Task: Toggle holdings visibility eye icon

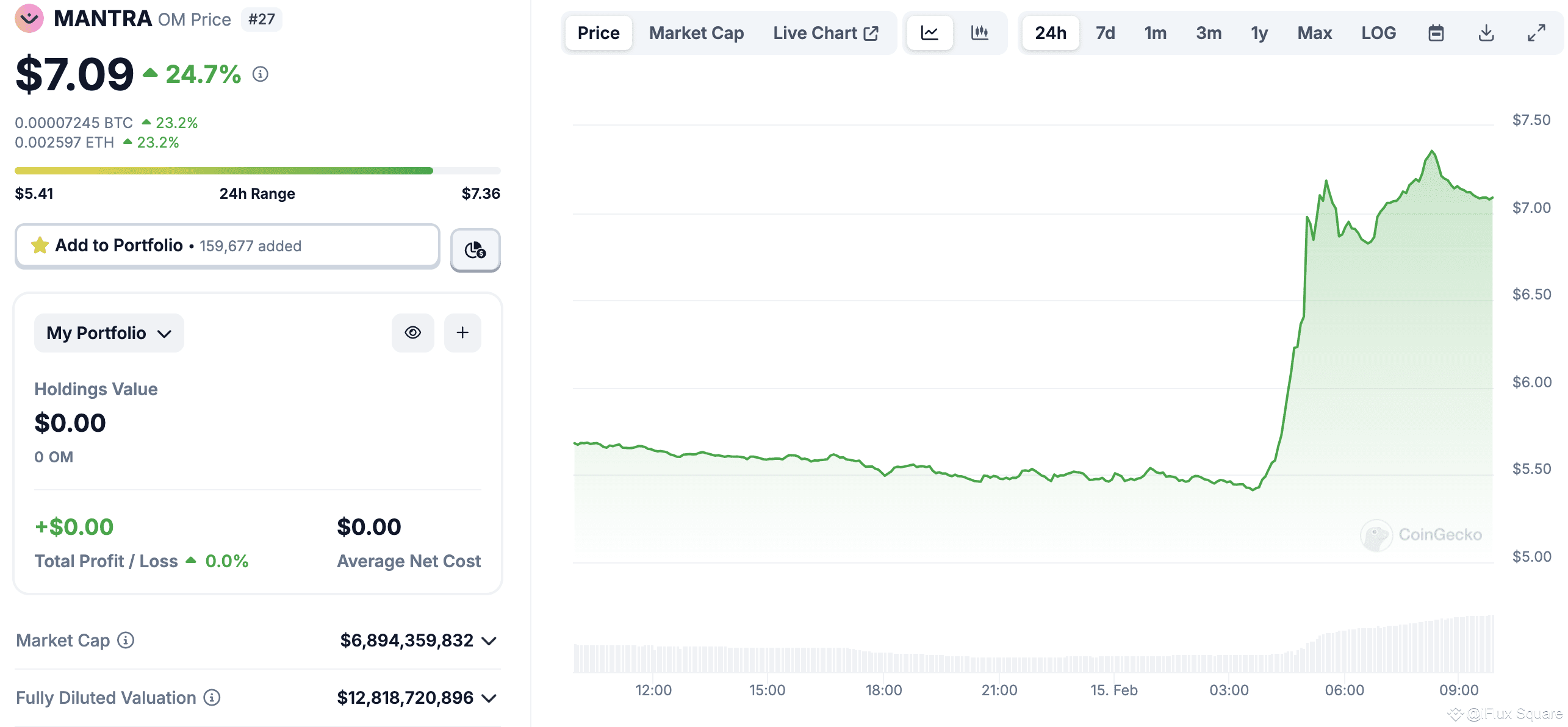Action: [413, 332]
